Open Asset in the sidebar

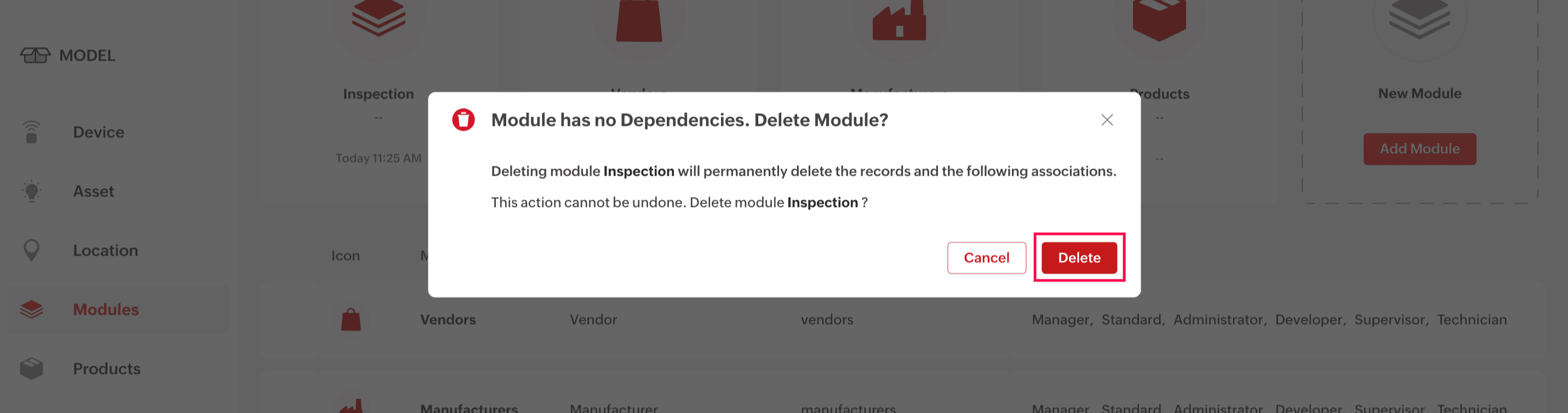[x=93, y=191]
